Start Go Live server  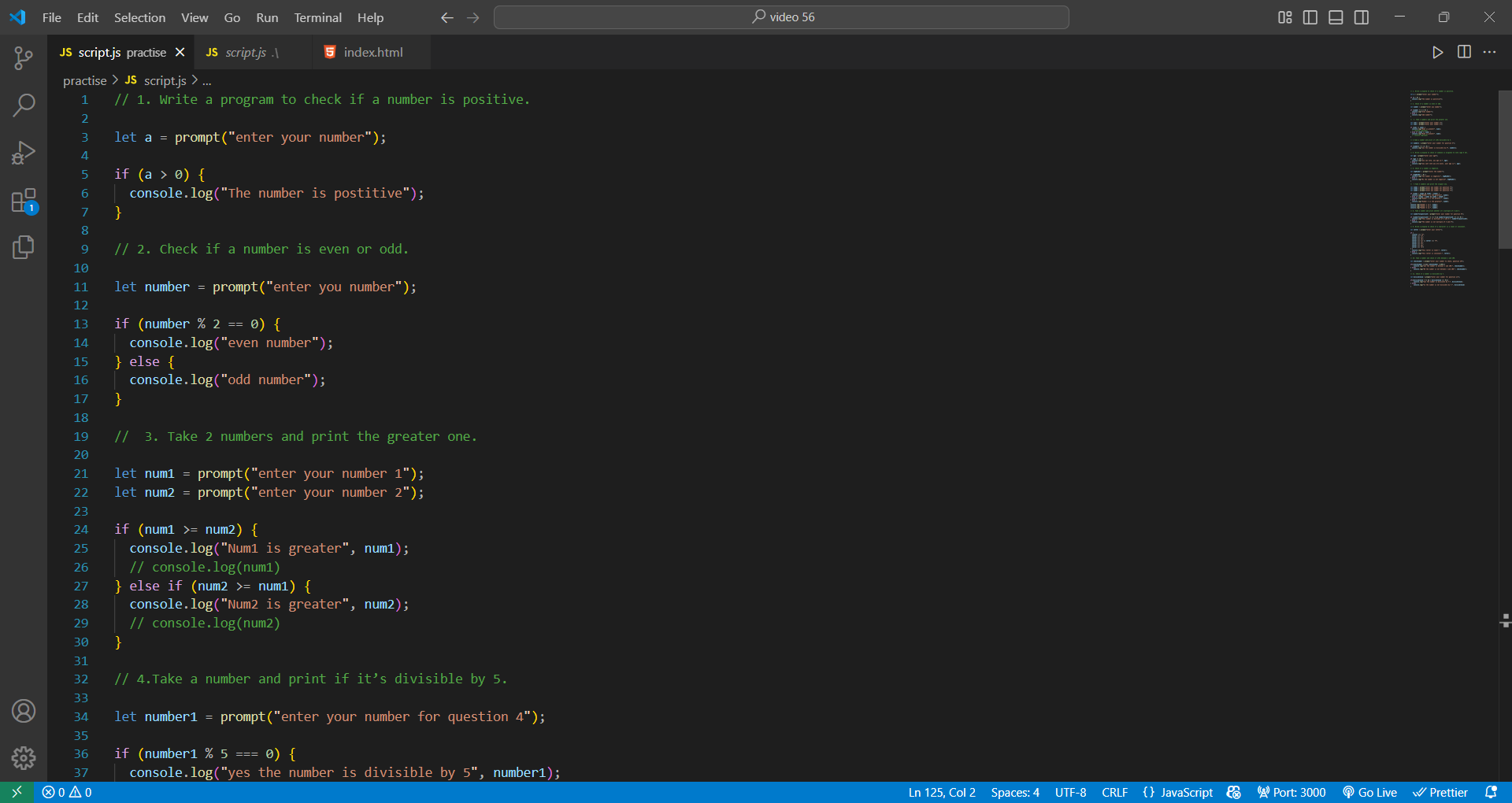click(1370, 792)
